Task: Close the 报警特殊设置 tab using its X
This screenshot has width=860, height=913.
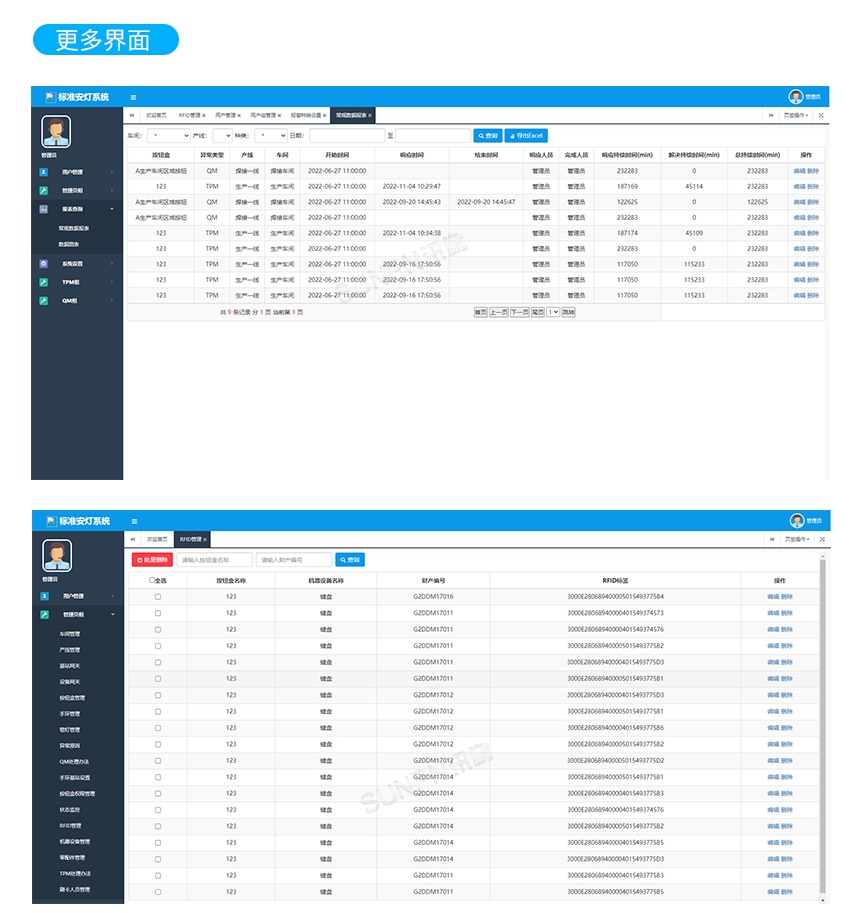Action: (x=324, y=116)
